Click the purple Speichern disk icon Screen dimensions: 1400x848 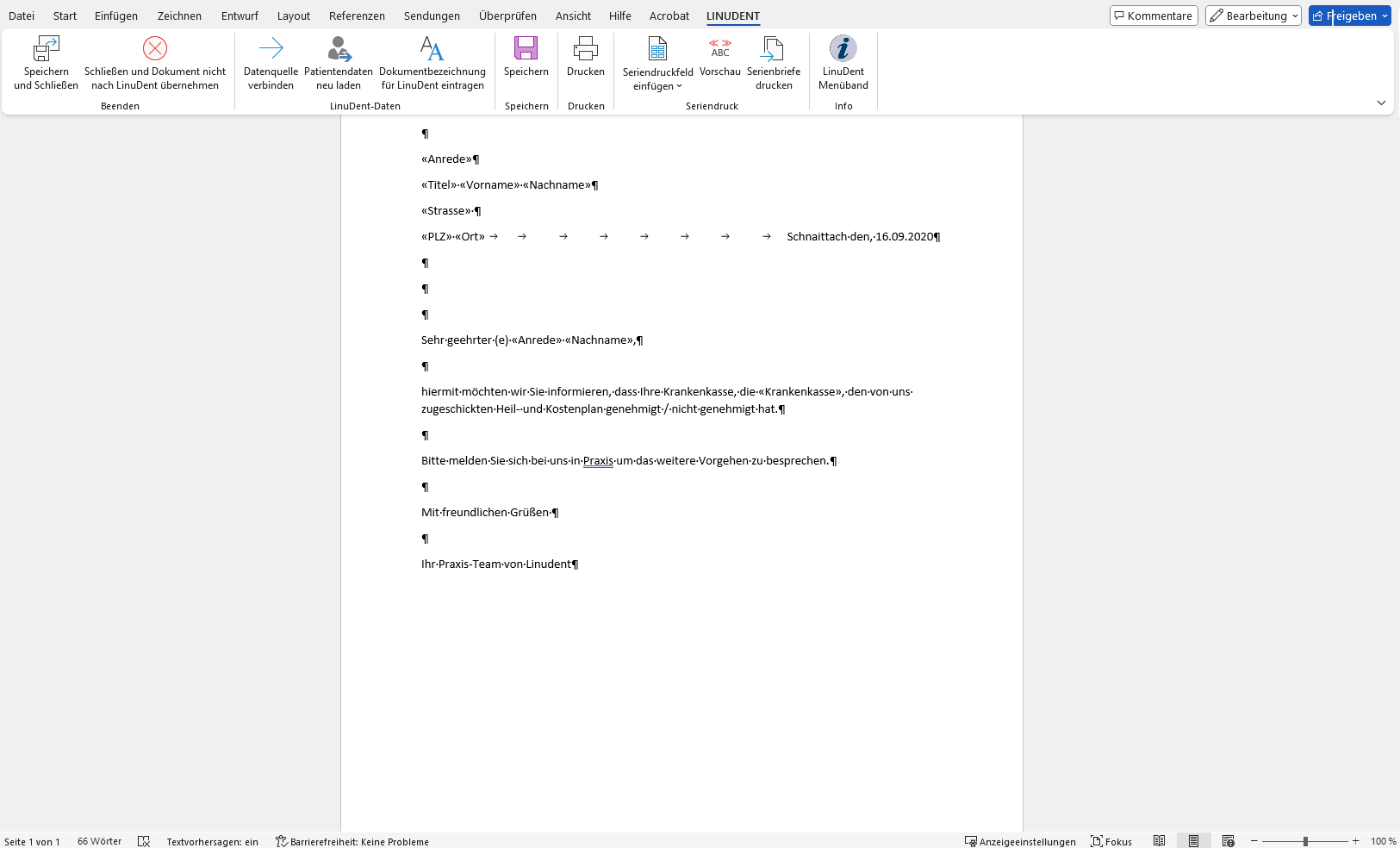(x=526, y=49)
